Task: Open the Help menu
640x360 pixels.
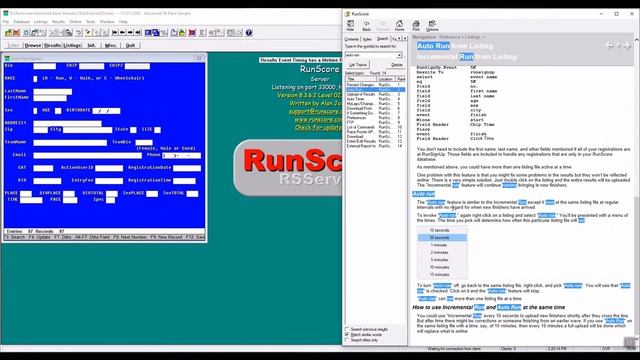Action: point(123,22)
